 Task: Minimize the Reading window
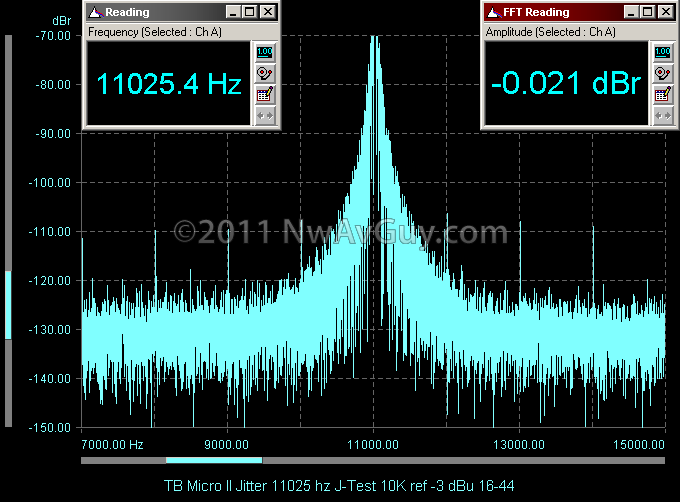click(233, 12)
